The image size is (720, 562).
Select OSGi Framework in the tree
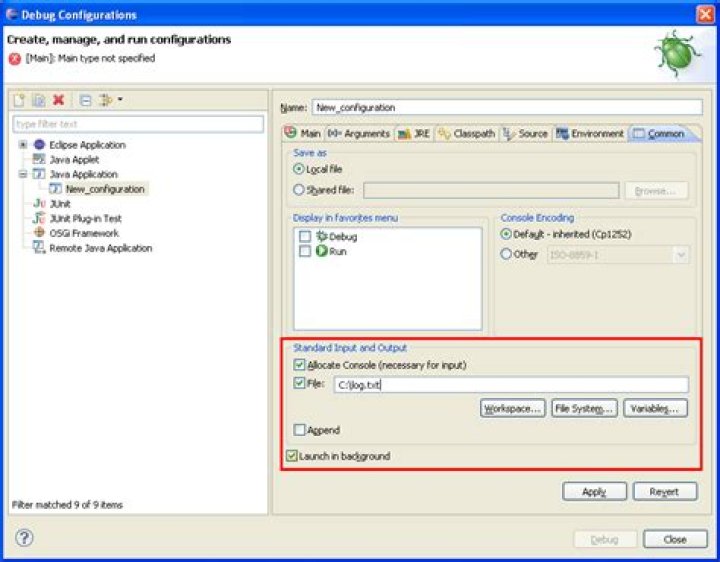coord(84,233)
